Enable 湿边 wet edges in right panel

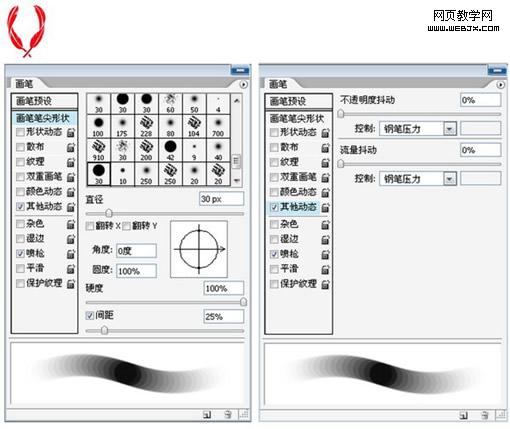(x=274, y=239)
